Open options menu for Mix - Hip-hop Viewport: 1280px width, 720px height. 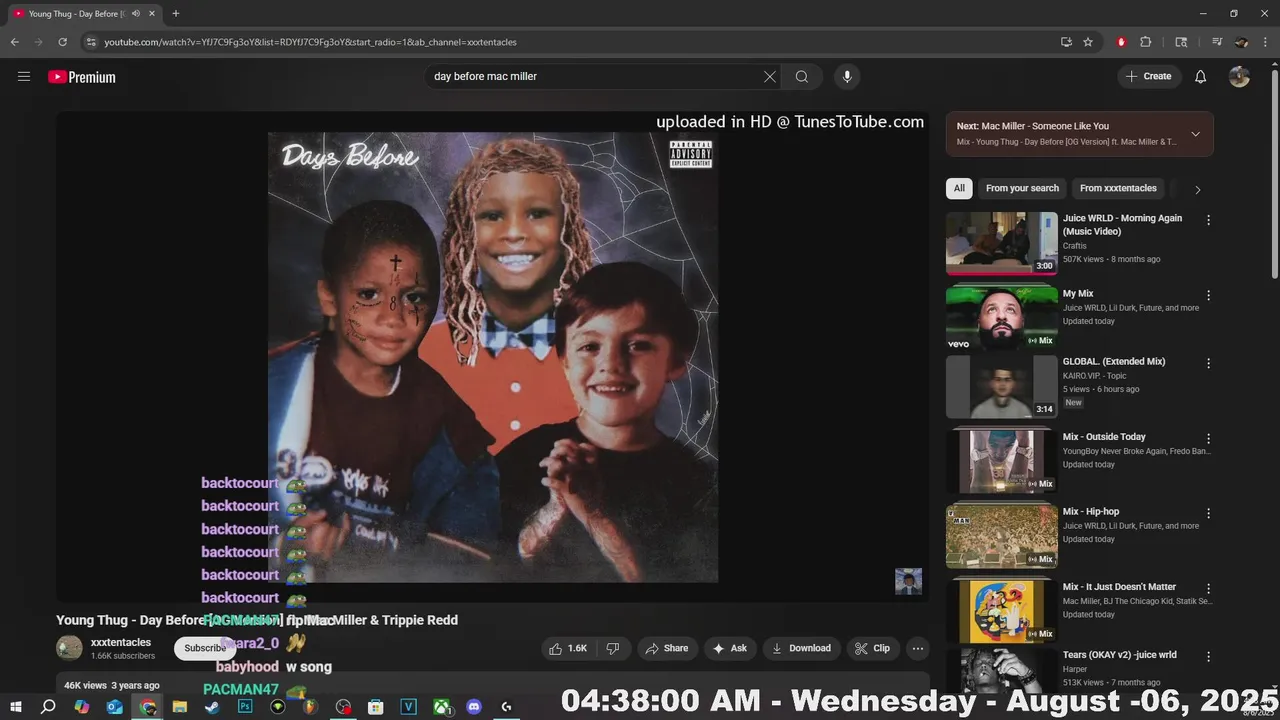(1208, 513)
